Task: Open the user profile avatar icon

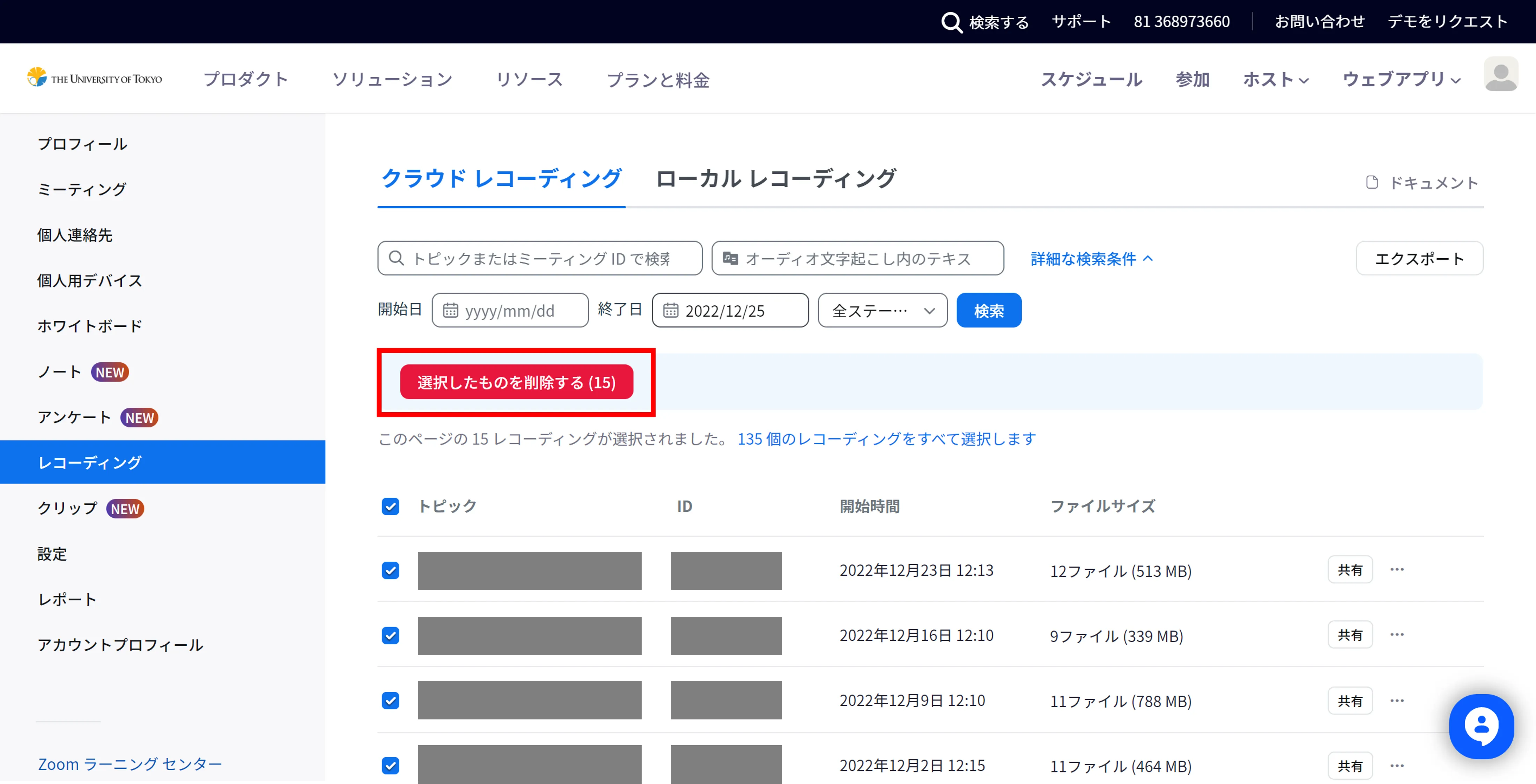Action: coord(1500,74)
